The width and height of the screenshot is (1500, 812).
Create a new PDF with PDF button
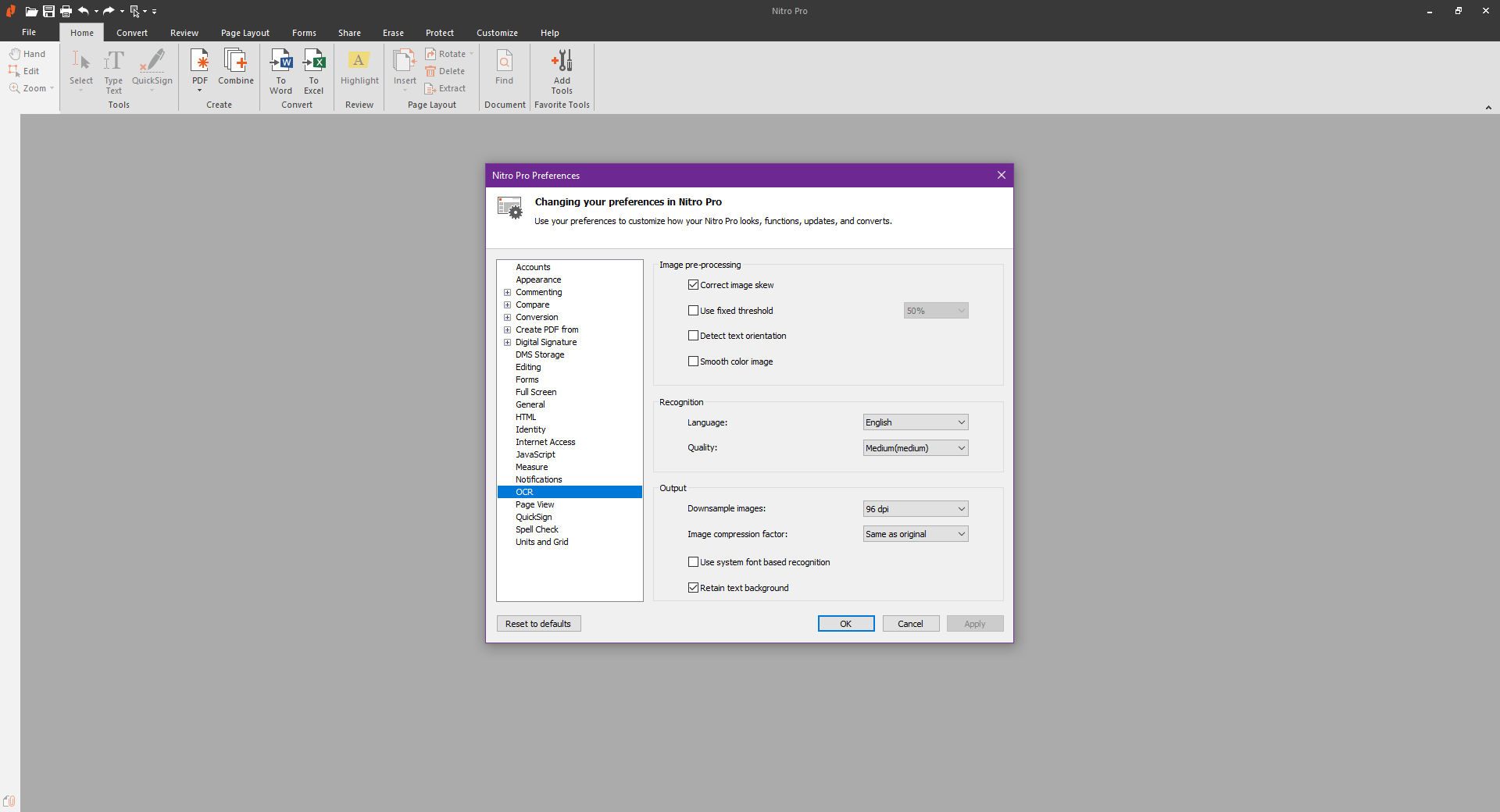click(x=200, y=70)
